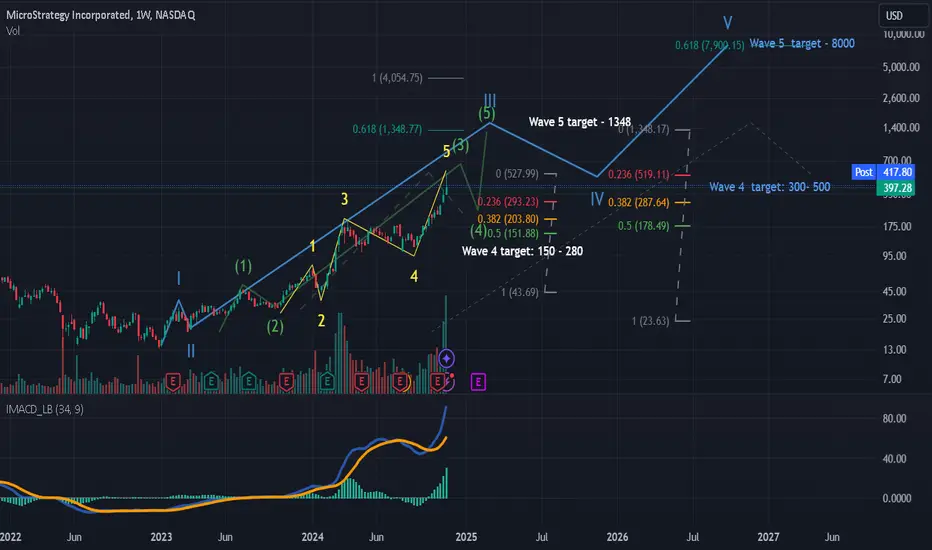The width and height of the screenshot is (932, 550).
Task: Click 25.00 on the price scale
Action: [x=895, y=319]
